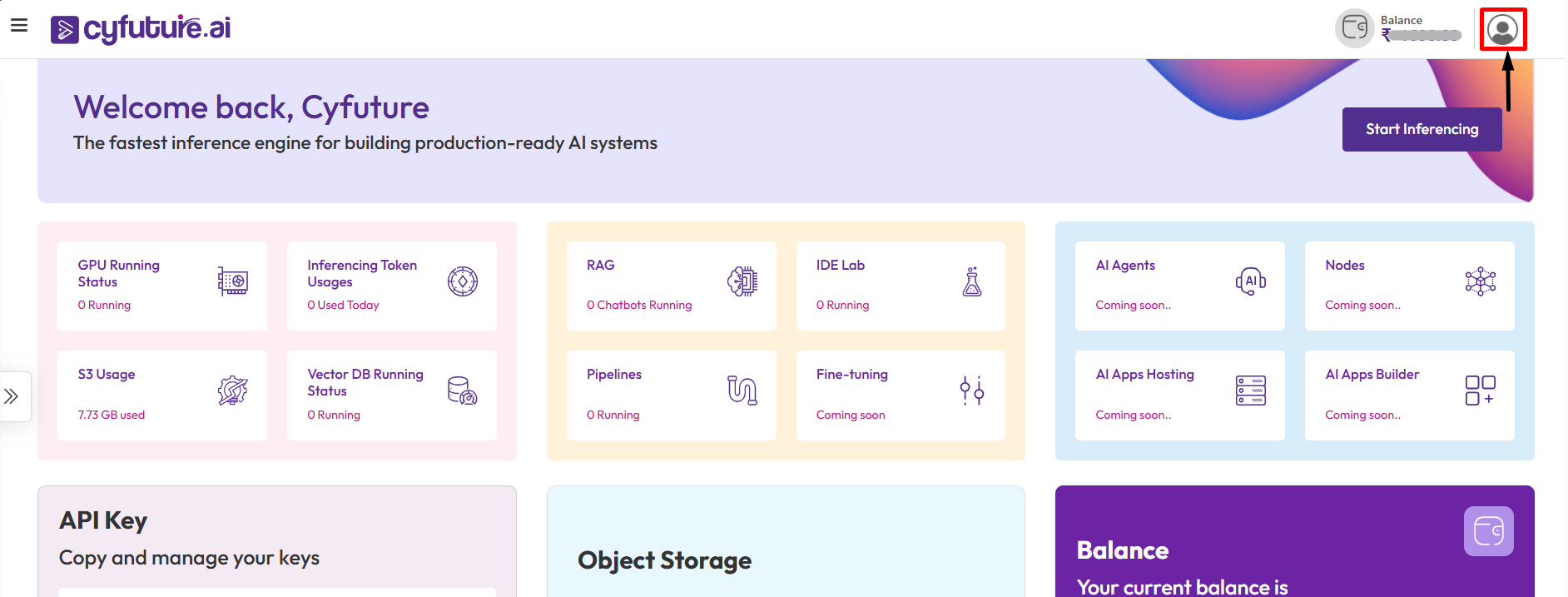Click the AI Apps Builder grid icon
The width and height of the screenshot is (1568, 597).
click(x=1480, y=390)
